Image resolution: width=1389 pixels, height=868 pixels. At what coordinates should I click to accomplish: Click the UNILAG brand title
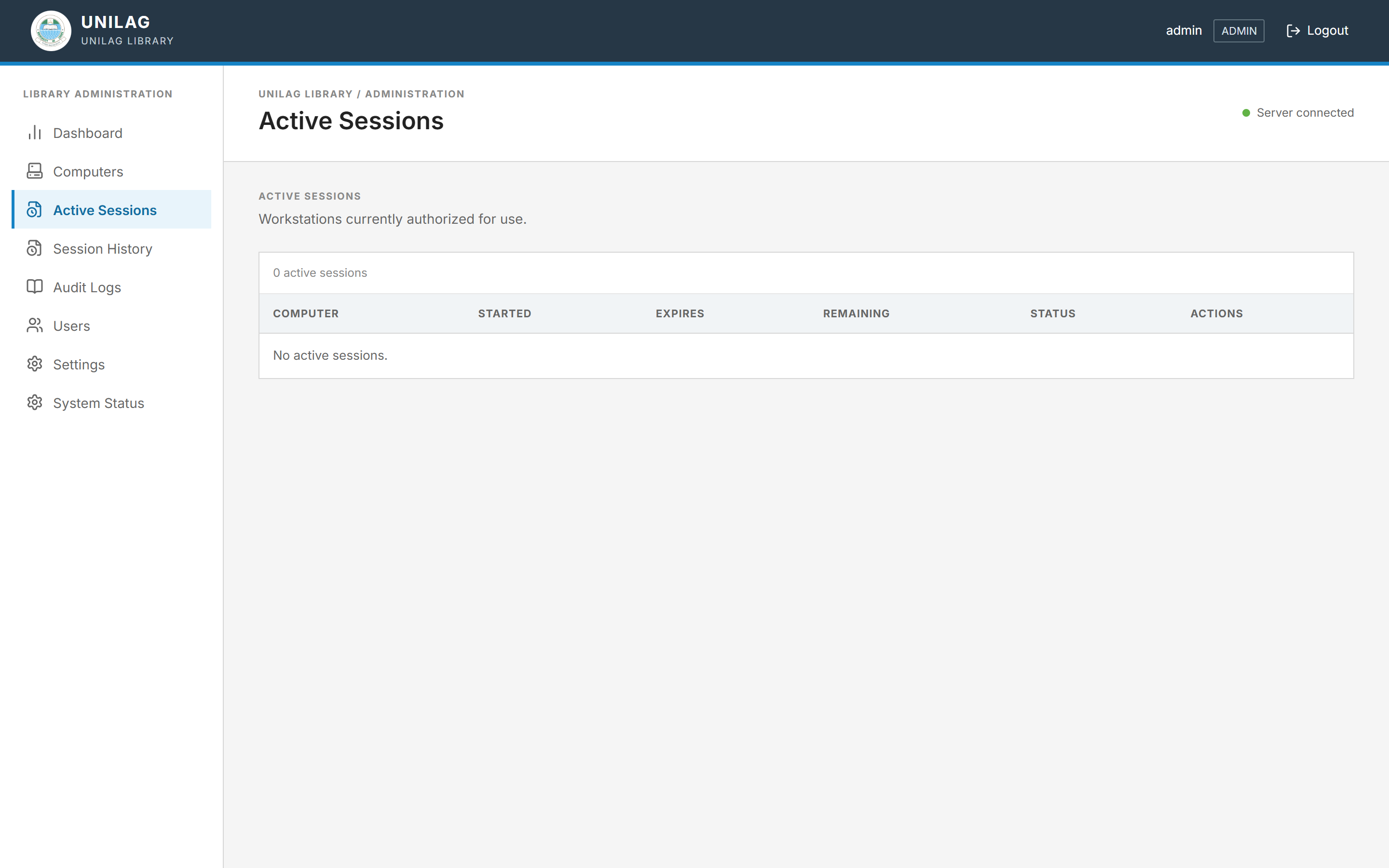click(x=115, y=22)
